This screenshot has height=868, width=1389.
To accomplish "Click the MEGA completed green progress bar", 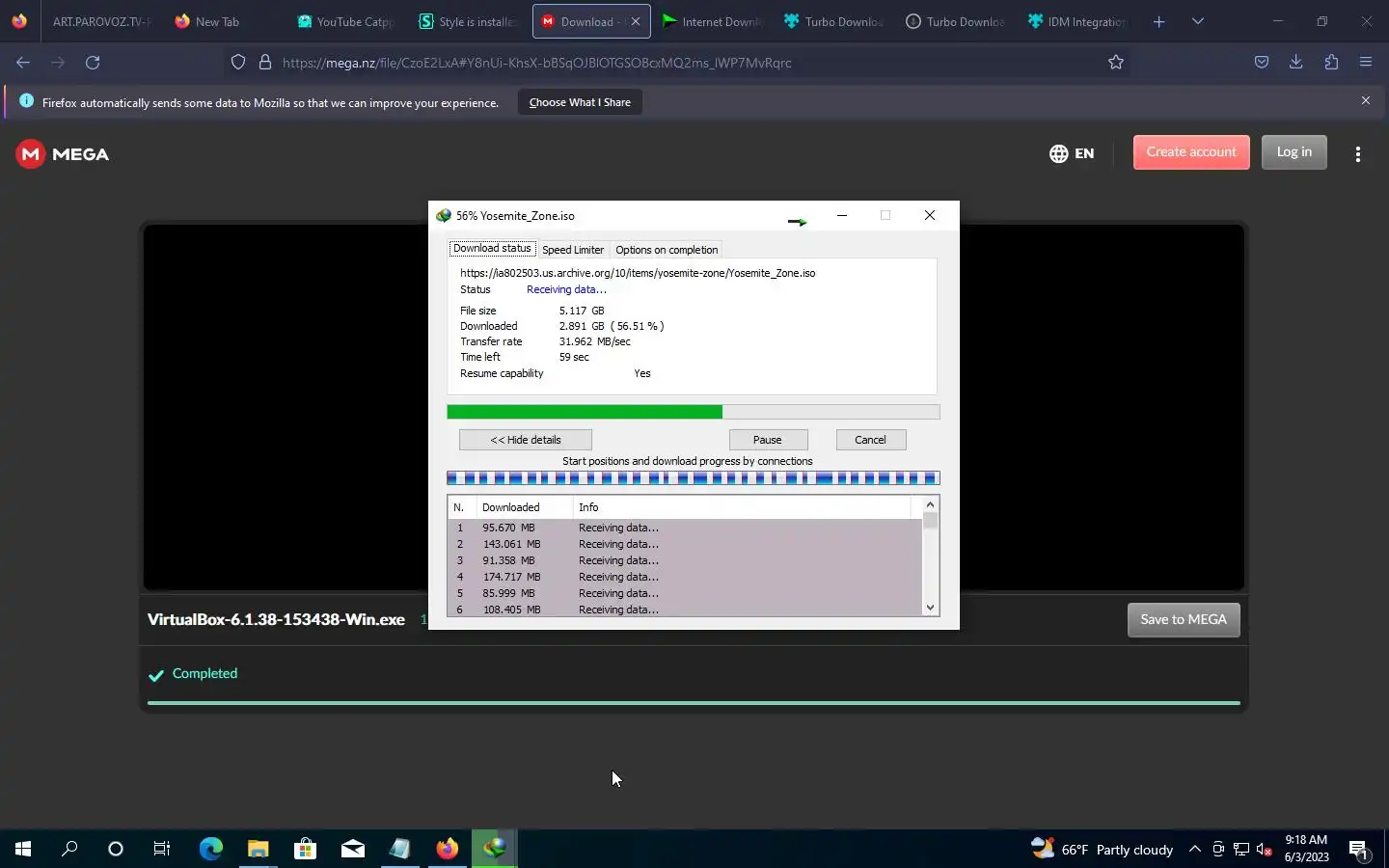I will click(x=694, y=703).
